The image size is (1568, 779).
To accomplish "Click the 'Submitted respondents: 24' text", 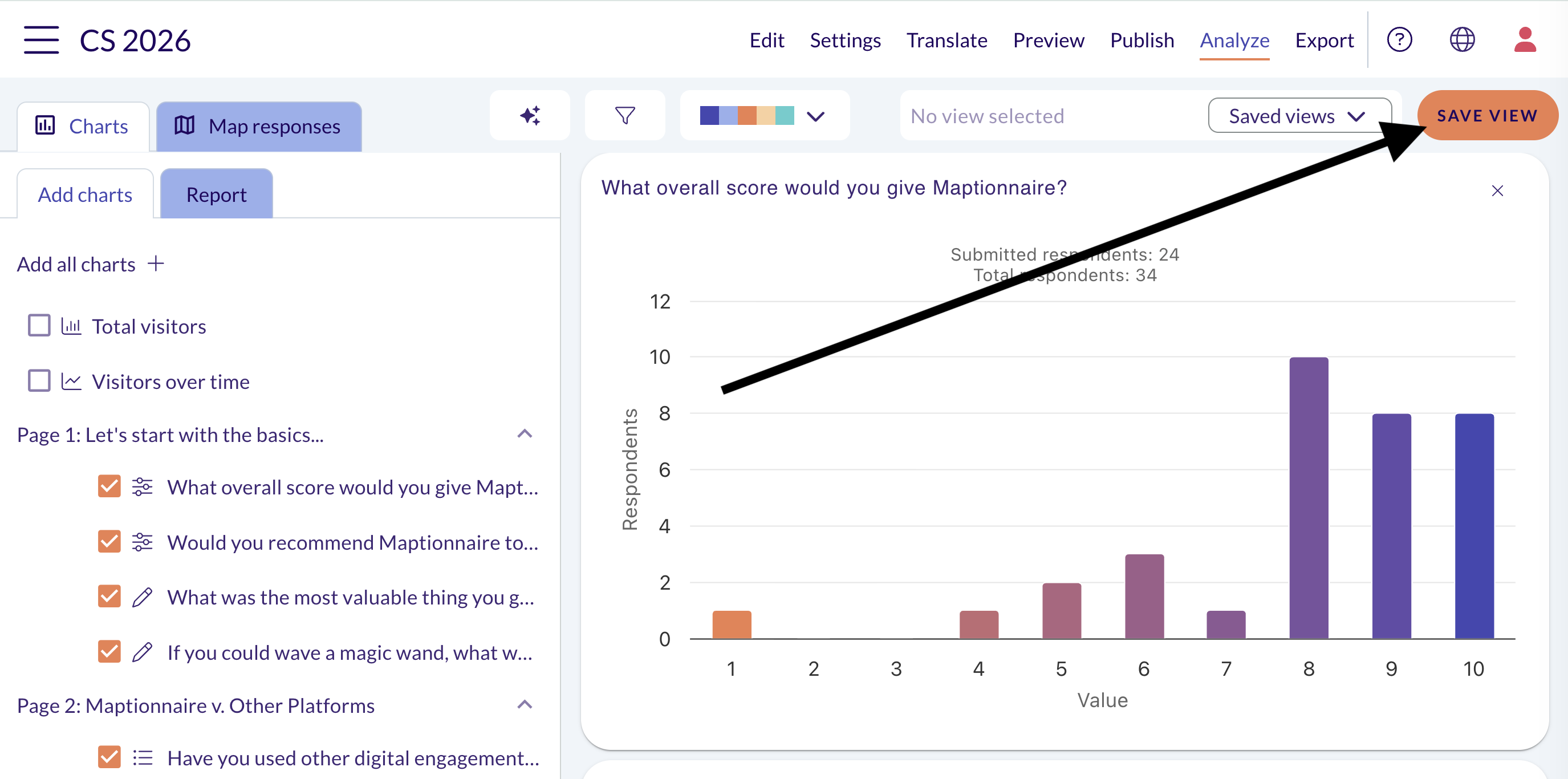I will [1065, 254].
